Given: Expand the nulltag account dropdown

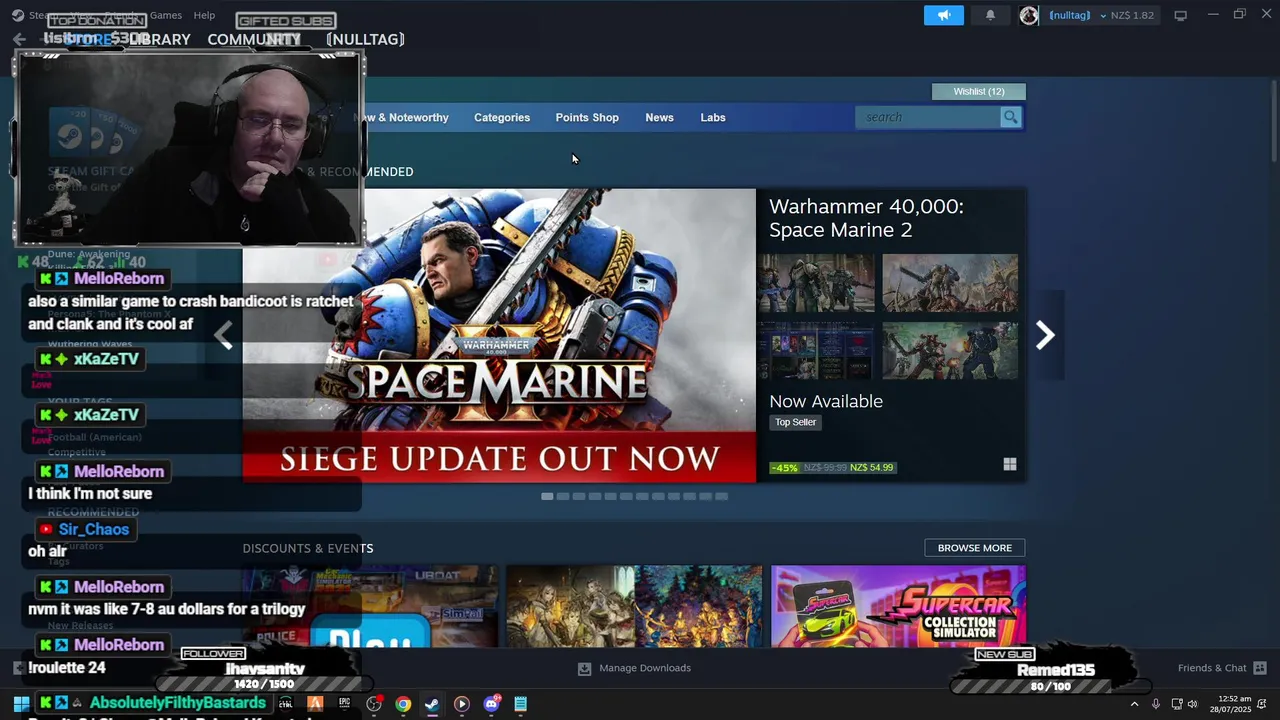Looking at the screenshot, I should click(1103, 16).
